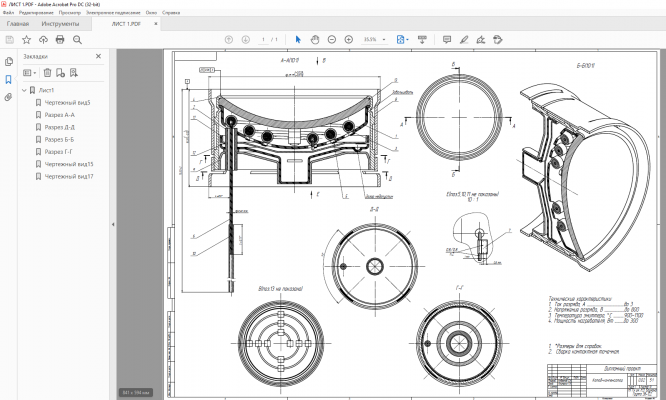The height and width of the screenshot is (400, 666).
Task: Select the Hand pan tool
Action: [x=314, y=39]
